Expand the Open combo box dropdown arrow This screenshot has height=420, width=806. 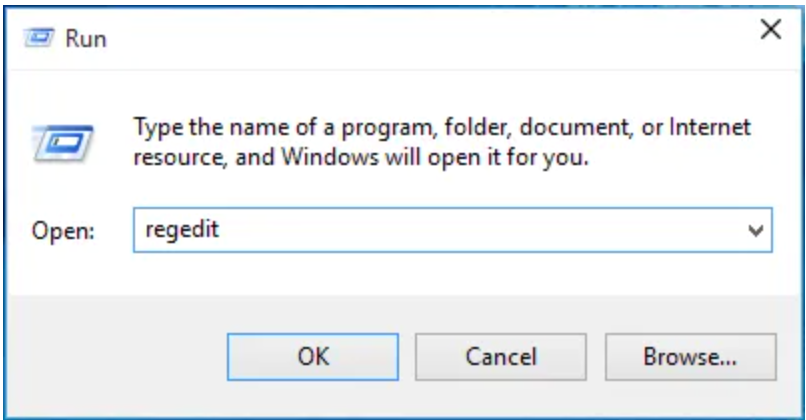coord(755,230)
